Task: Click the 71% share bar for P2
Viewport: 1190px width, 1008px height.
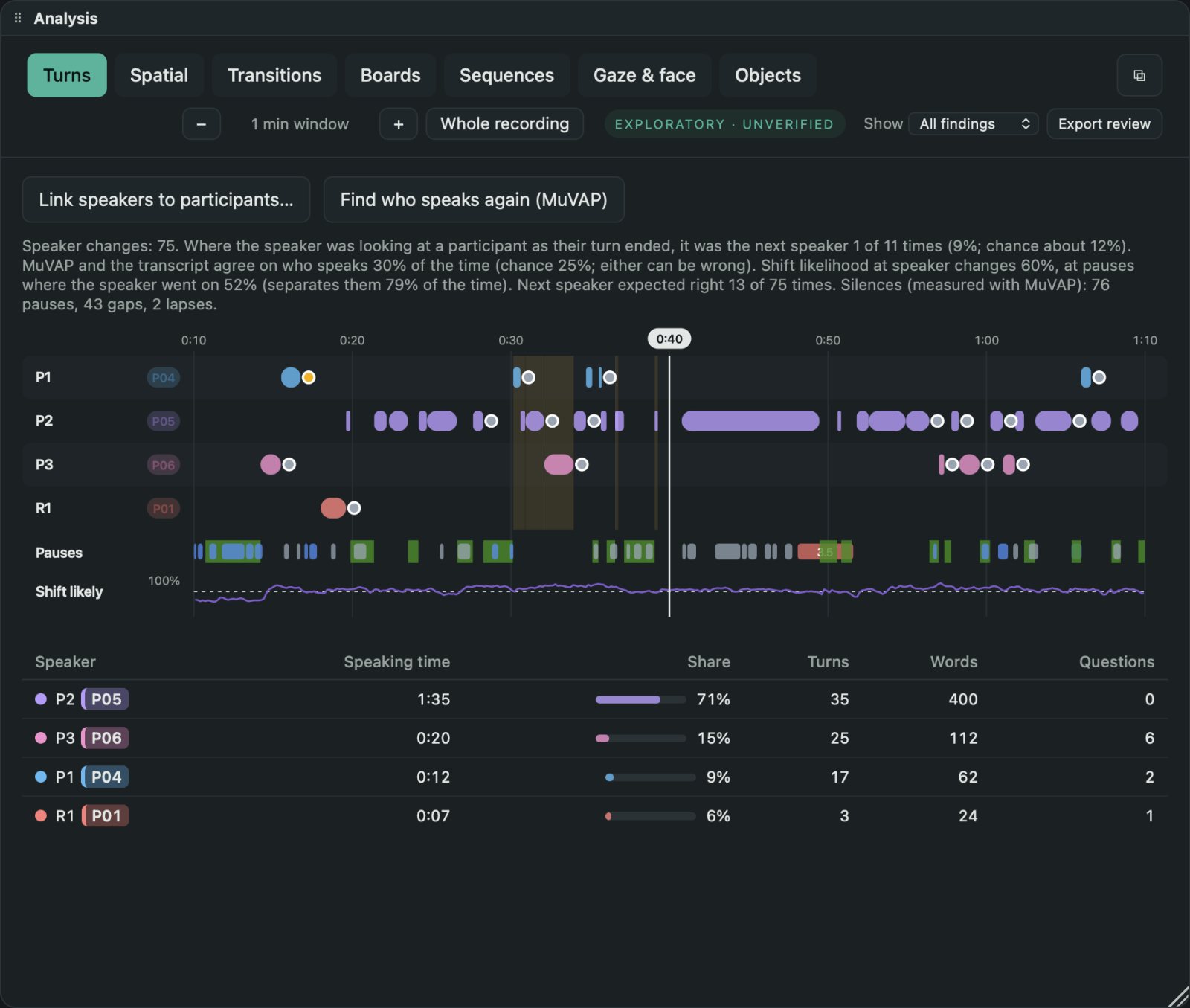Action: [x=640, y=699]
